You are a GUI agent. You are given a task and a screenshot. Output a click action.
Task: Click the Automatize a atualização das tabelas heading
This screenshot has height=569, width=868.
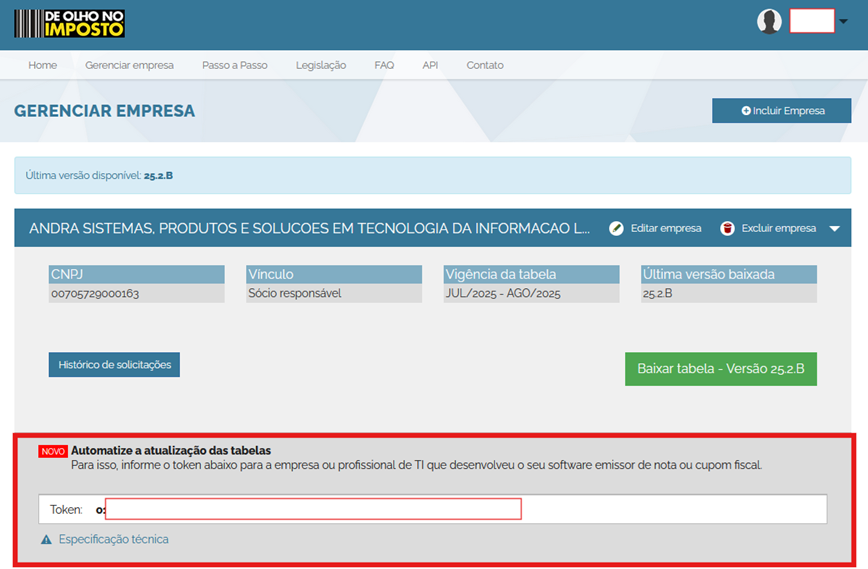pyautogui.click(x=170, y=451)
